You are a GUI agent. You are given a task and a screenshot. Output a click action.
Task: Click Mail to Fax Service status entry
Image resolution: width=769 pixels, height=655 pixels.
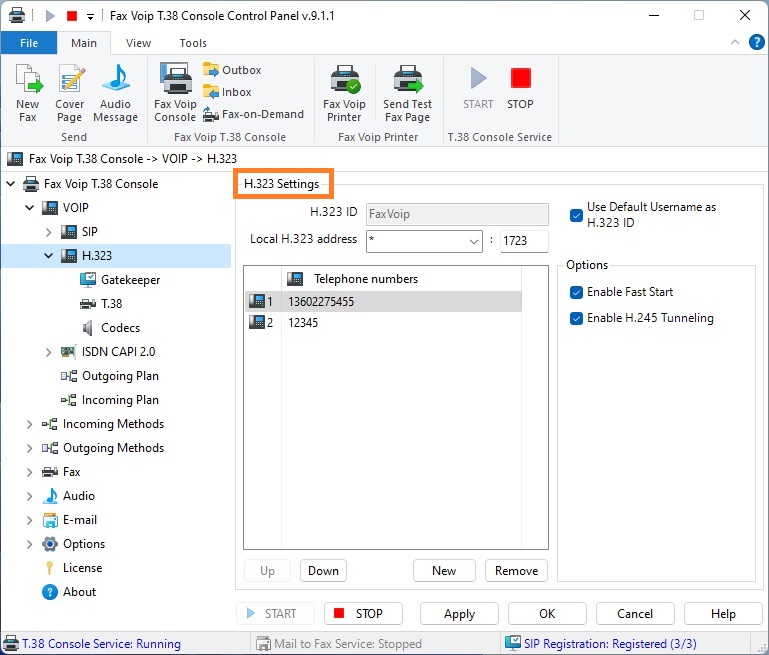(x=339, y=644)
